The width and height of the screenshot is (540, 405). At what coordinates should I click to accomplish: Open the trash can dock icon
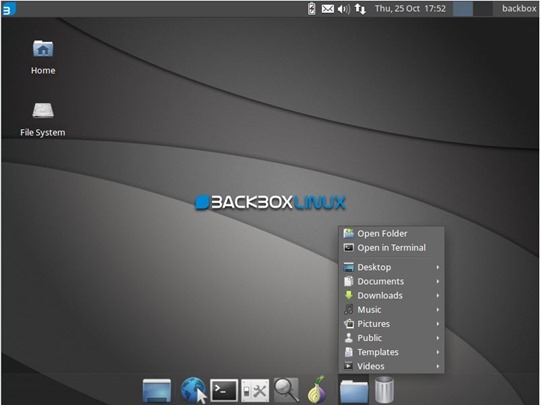(x=384, y=390)
